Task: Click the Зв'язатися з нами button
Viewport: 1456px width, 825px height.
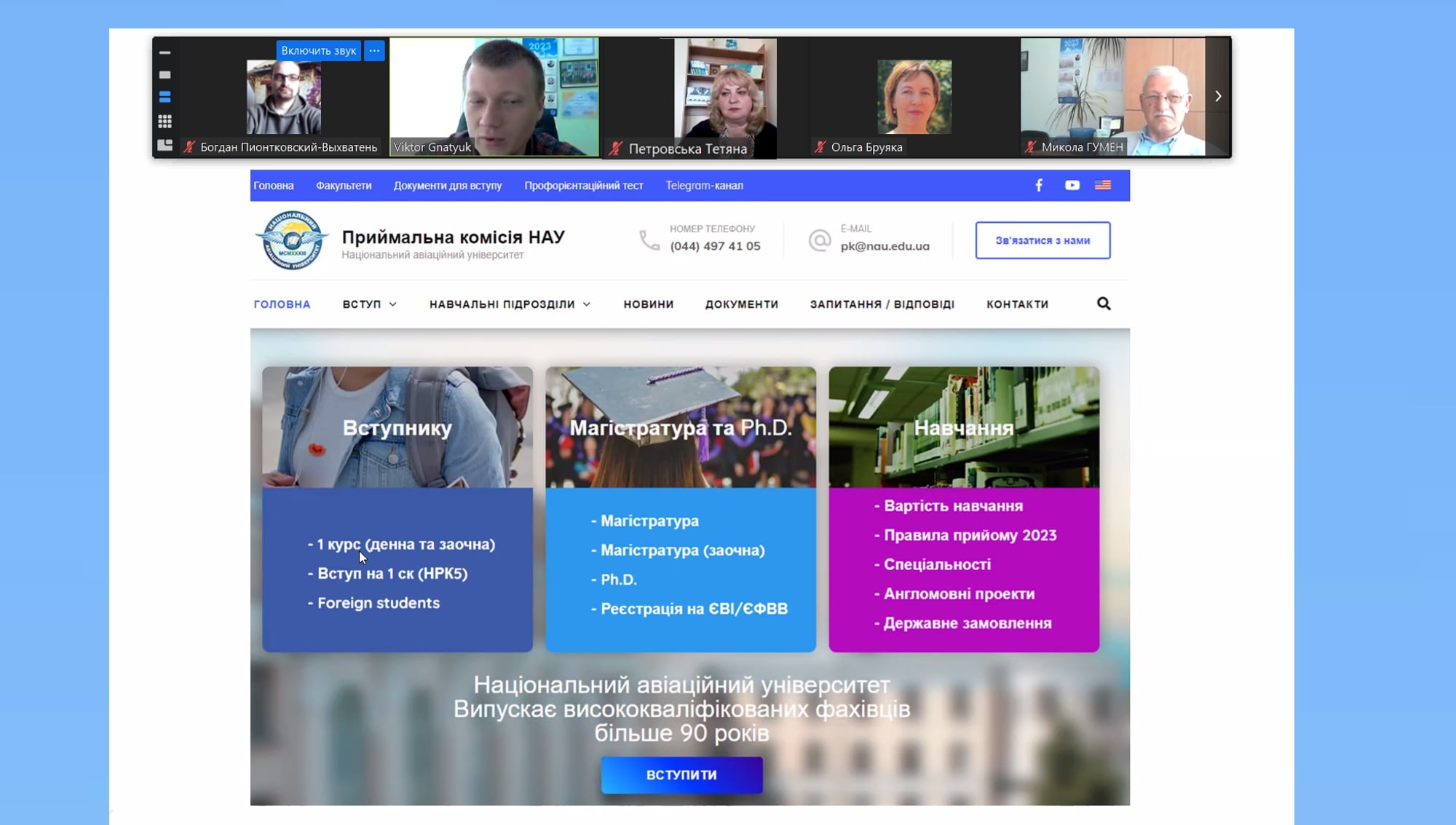Action: pos(1042,240)
